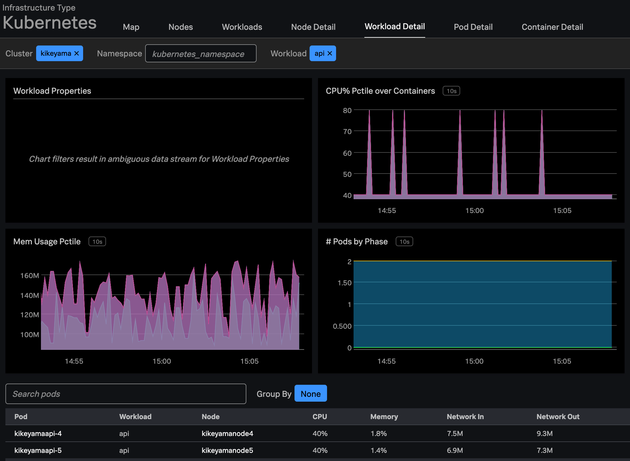The height and width of the screenshot is (461, 630).
Task: Open pod kikeyamaapi-5
Action: tap(38, 450)
